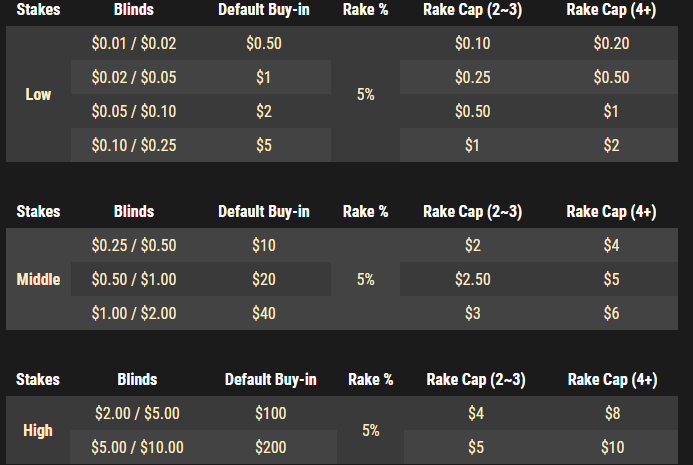Select the $0.01 / $0.02 blinds cell
The width and height of the screenshot is (693, 465).
click(x=133, y=44)
